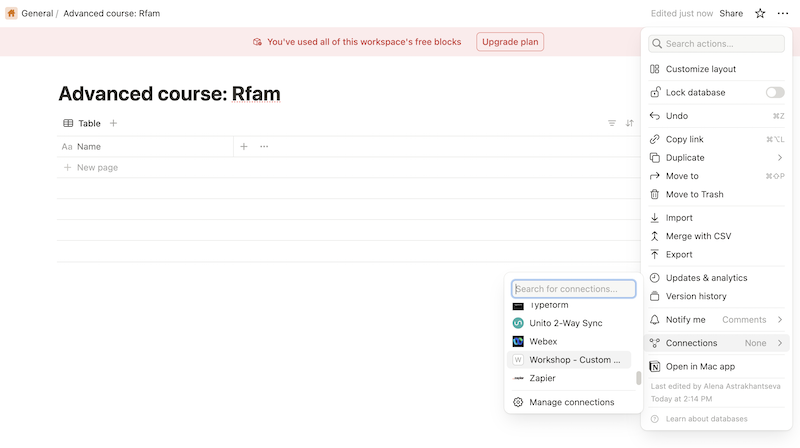Toggle the Lock database switch
The height and width of the screenshot is (448, 800).
774,92
